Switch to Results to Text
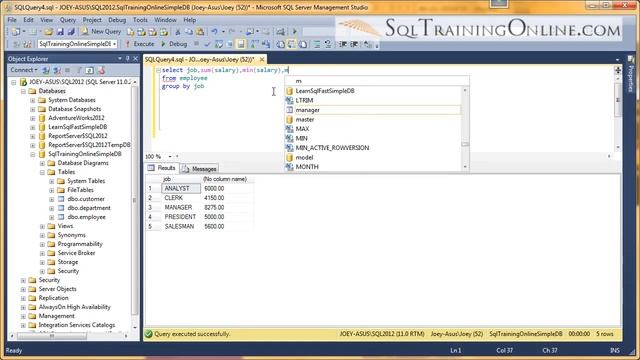 (x=280, y=44)
